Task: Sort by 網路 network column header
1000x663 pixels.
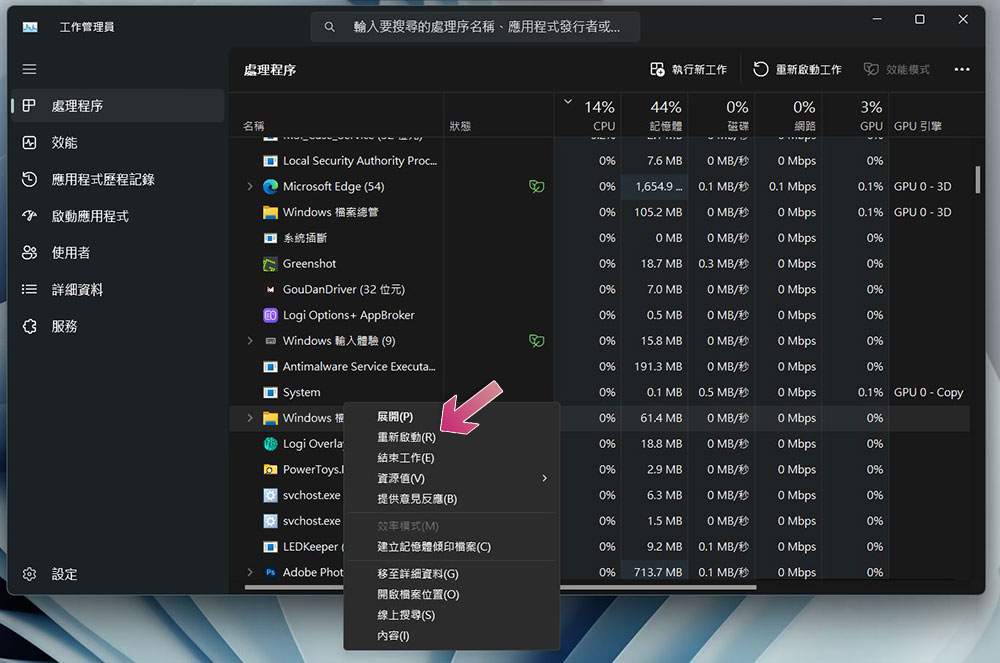Action: pos(788,115)
